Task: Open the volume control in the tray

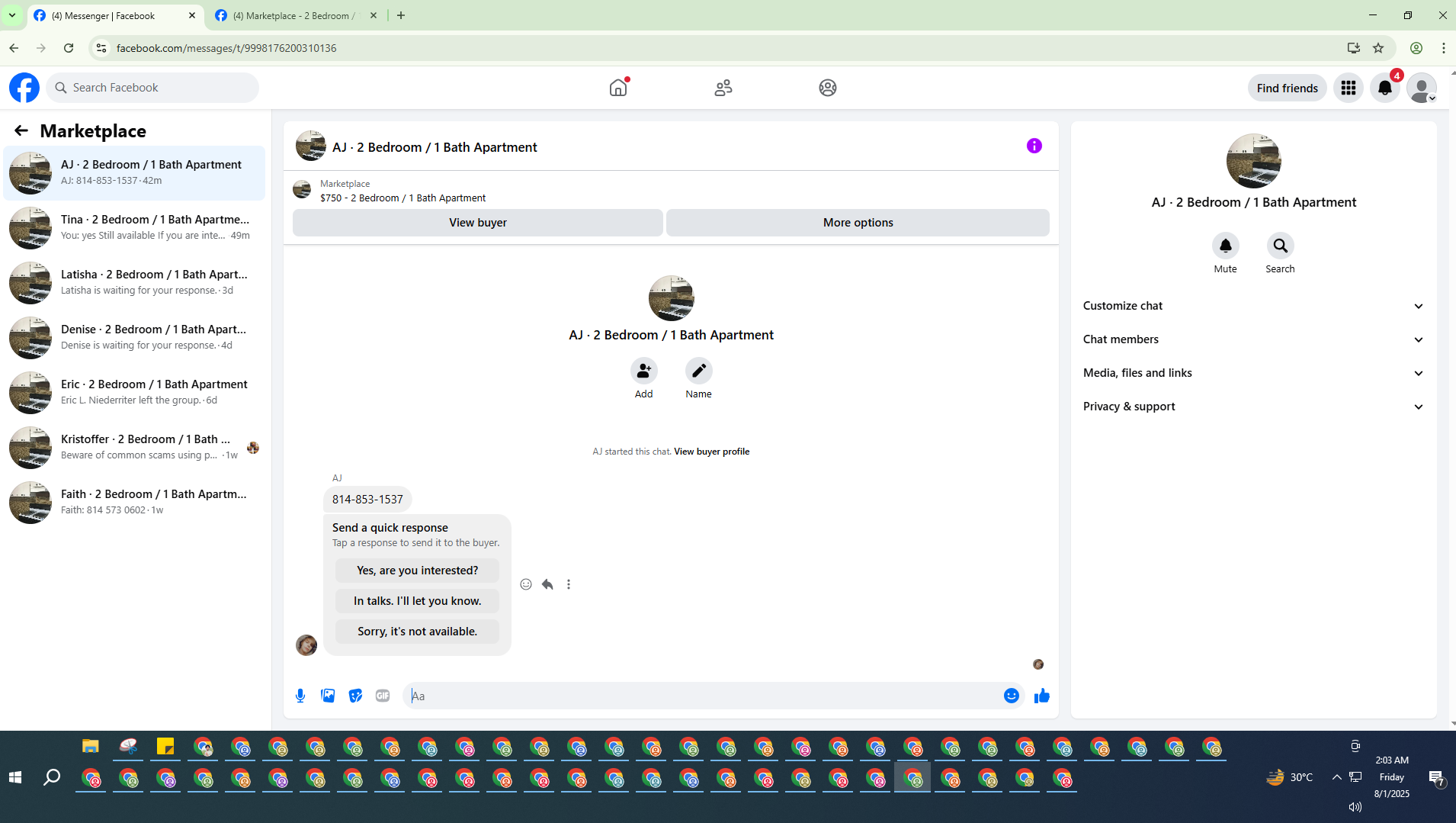Action: [1355, 807]
